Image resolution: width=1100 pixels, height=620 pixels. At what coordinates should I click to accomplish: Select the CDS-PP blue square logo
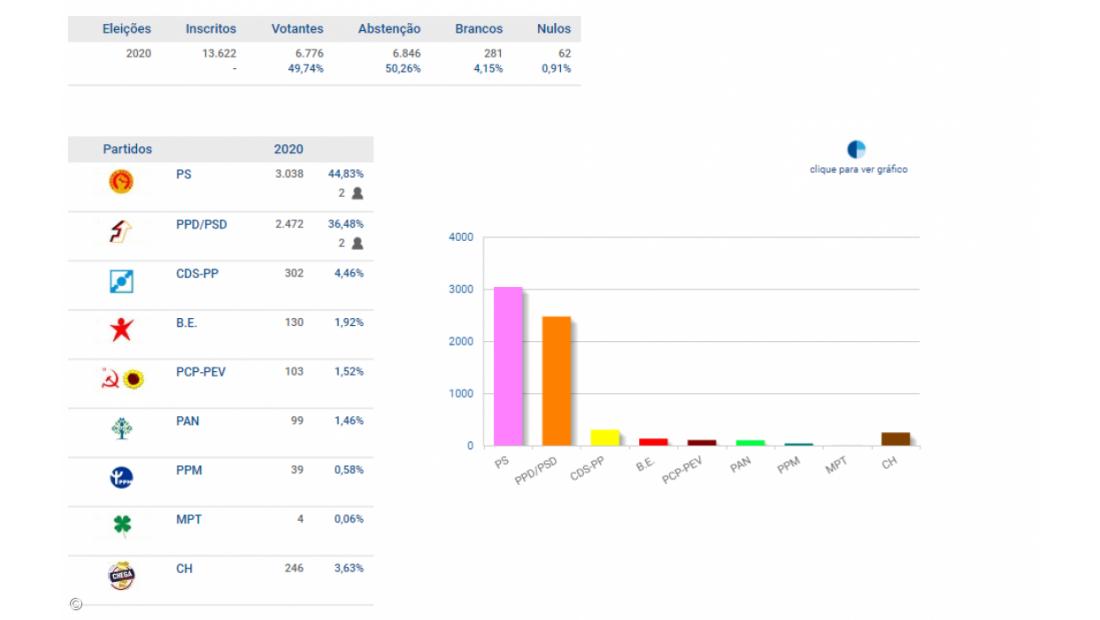click(121, 282)
